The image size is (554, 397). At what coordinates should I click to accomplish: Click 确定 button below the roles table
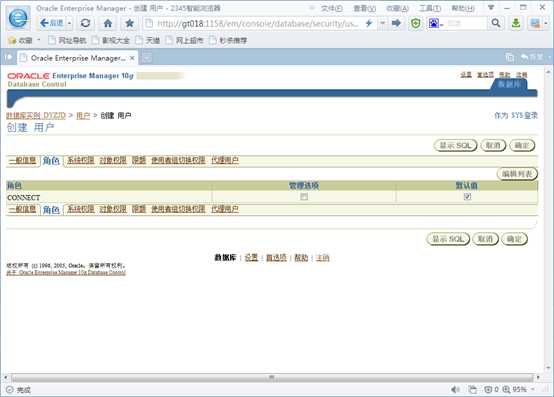pos(514,239)
